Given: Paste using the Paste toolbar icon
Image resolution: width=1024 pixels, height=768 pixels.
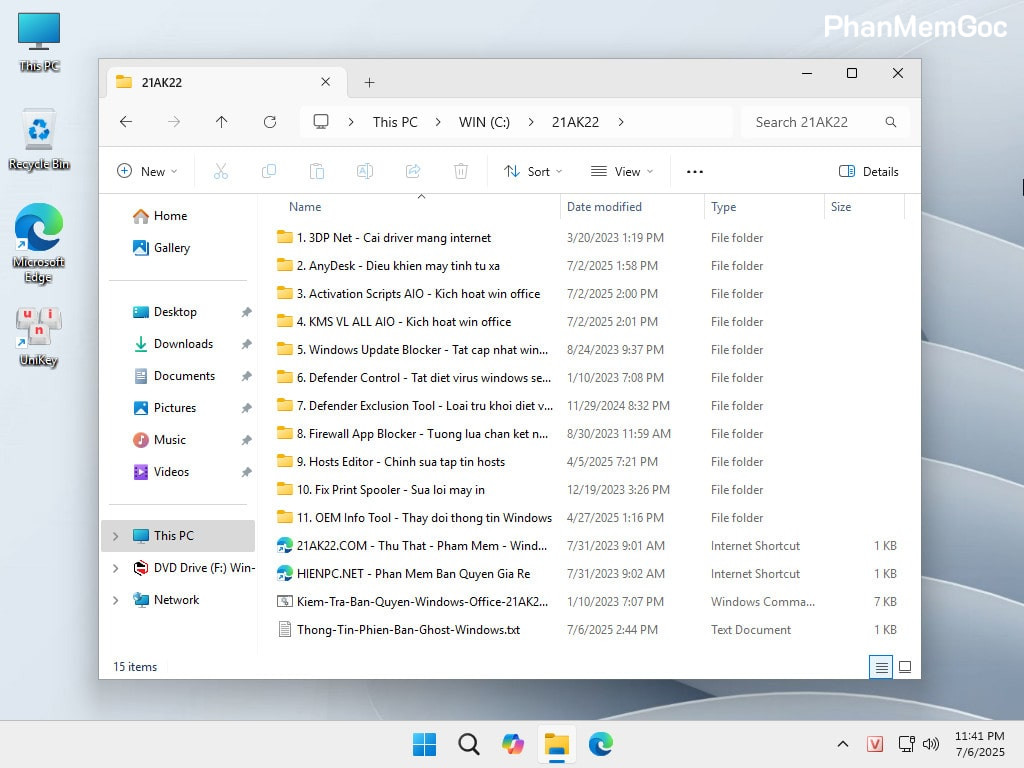Looking at the screenshot, I should pyautogui.click(x=317, y=171).
